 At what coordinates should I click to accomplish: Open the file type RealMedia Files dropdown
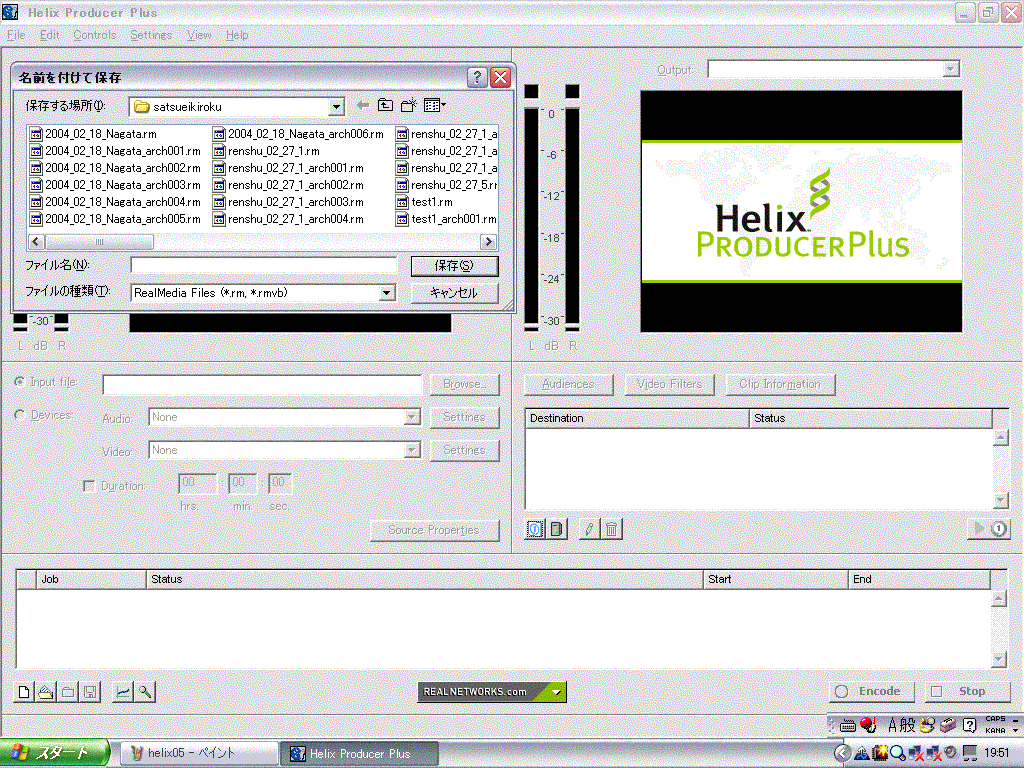pyautogui.click(x=387, y=293)
